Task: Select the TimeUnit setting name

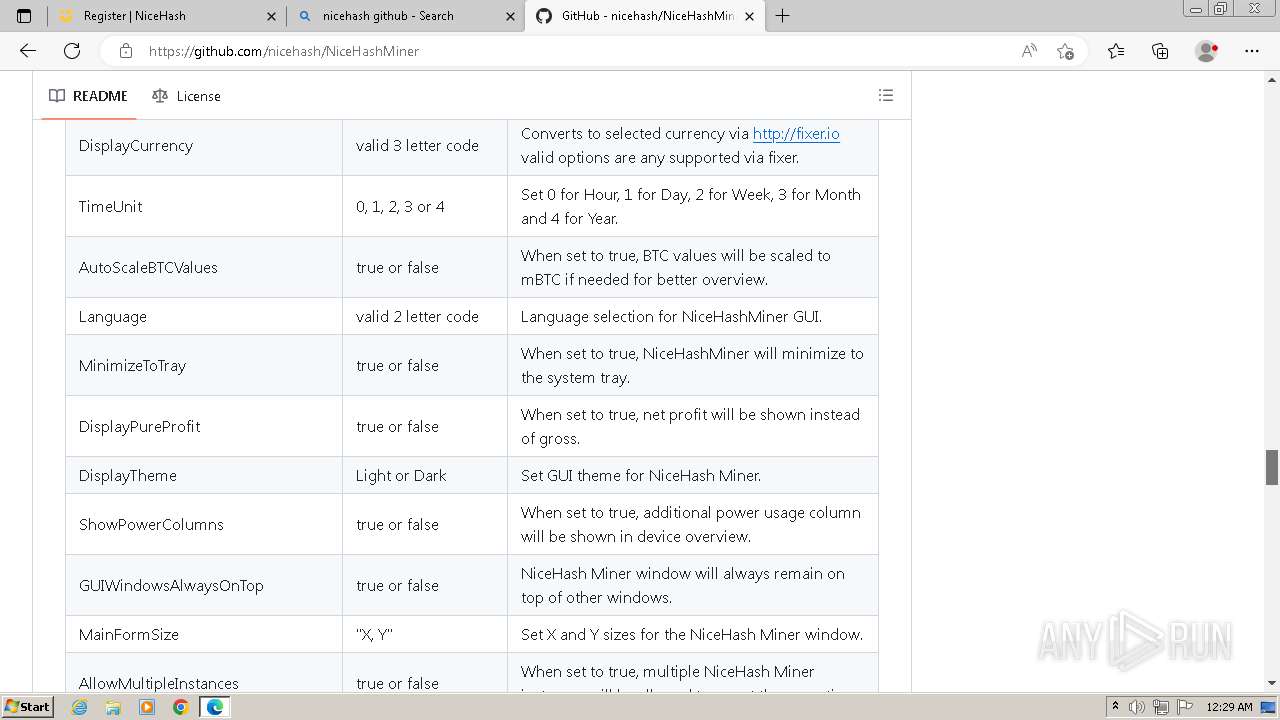Action: [110, 207]
